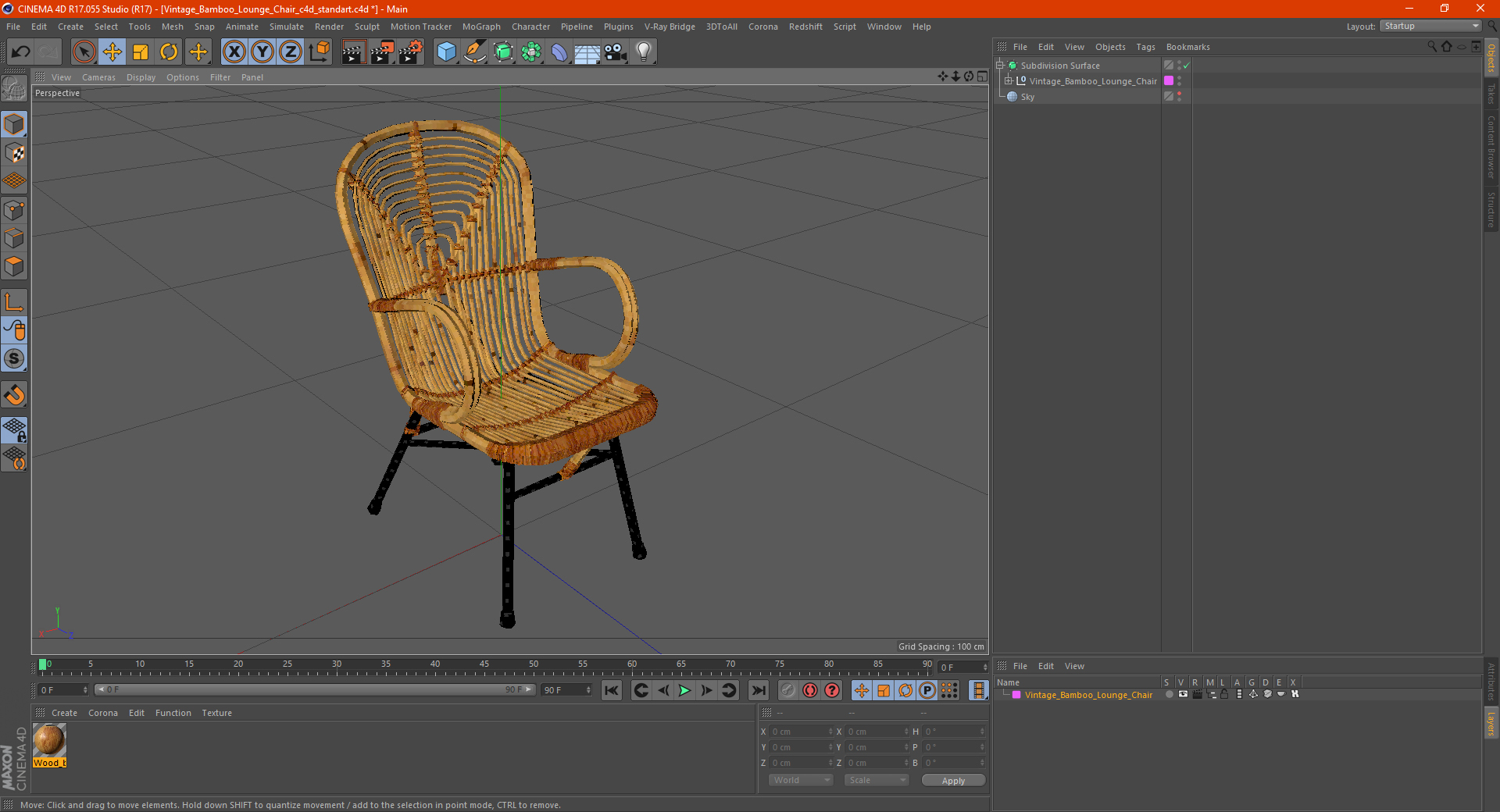
Task: Toggle Autokeying red button
Action: (810, 690)
